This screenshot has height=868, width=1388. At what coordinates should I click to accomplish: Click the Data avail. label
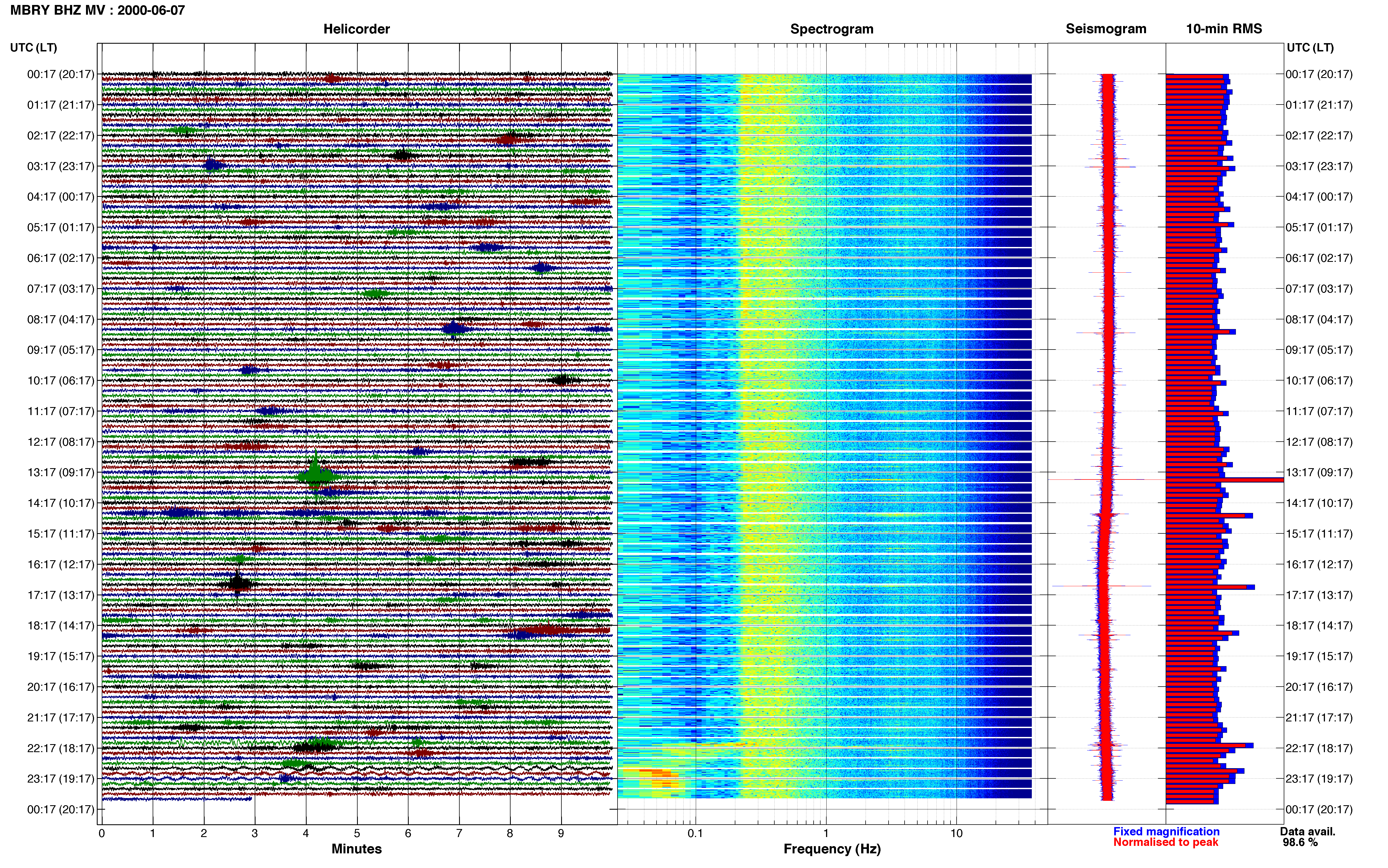tap(1308, 831)
